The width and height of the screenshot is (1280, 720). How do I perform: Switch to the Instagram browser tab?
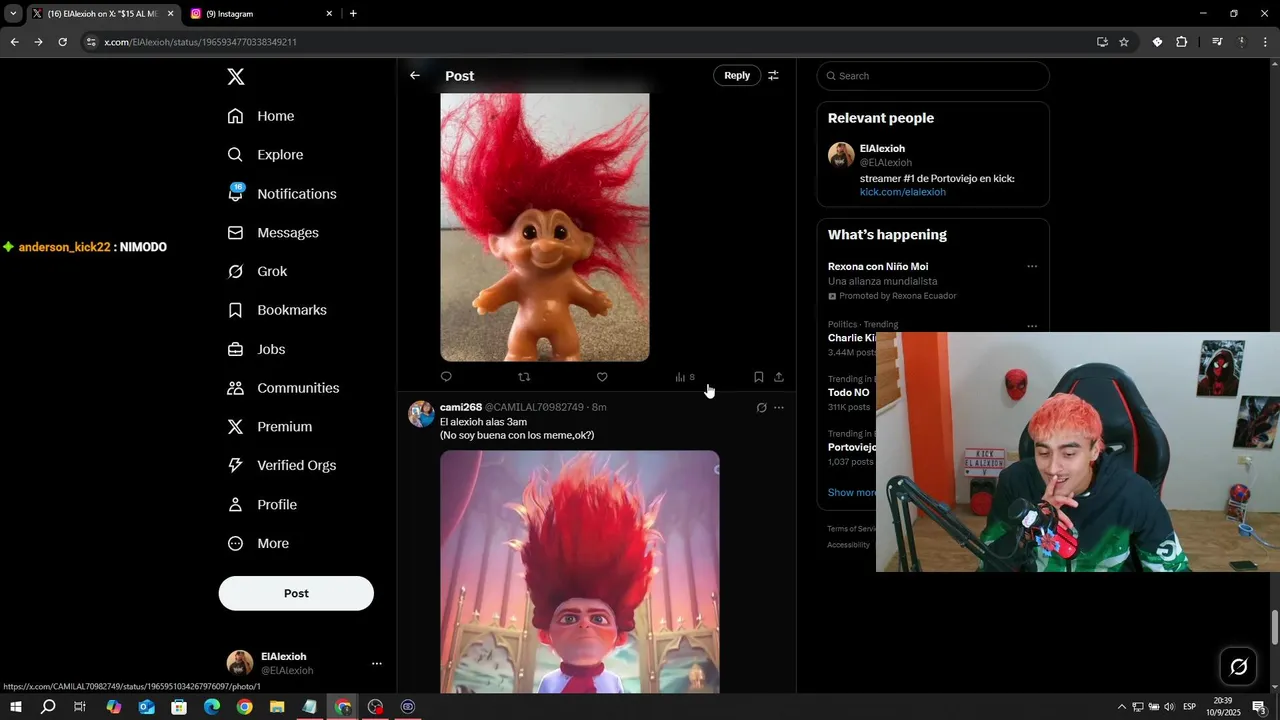tap(260, 14)
